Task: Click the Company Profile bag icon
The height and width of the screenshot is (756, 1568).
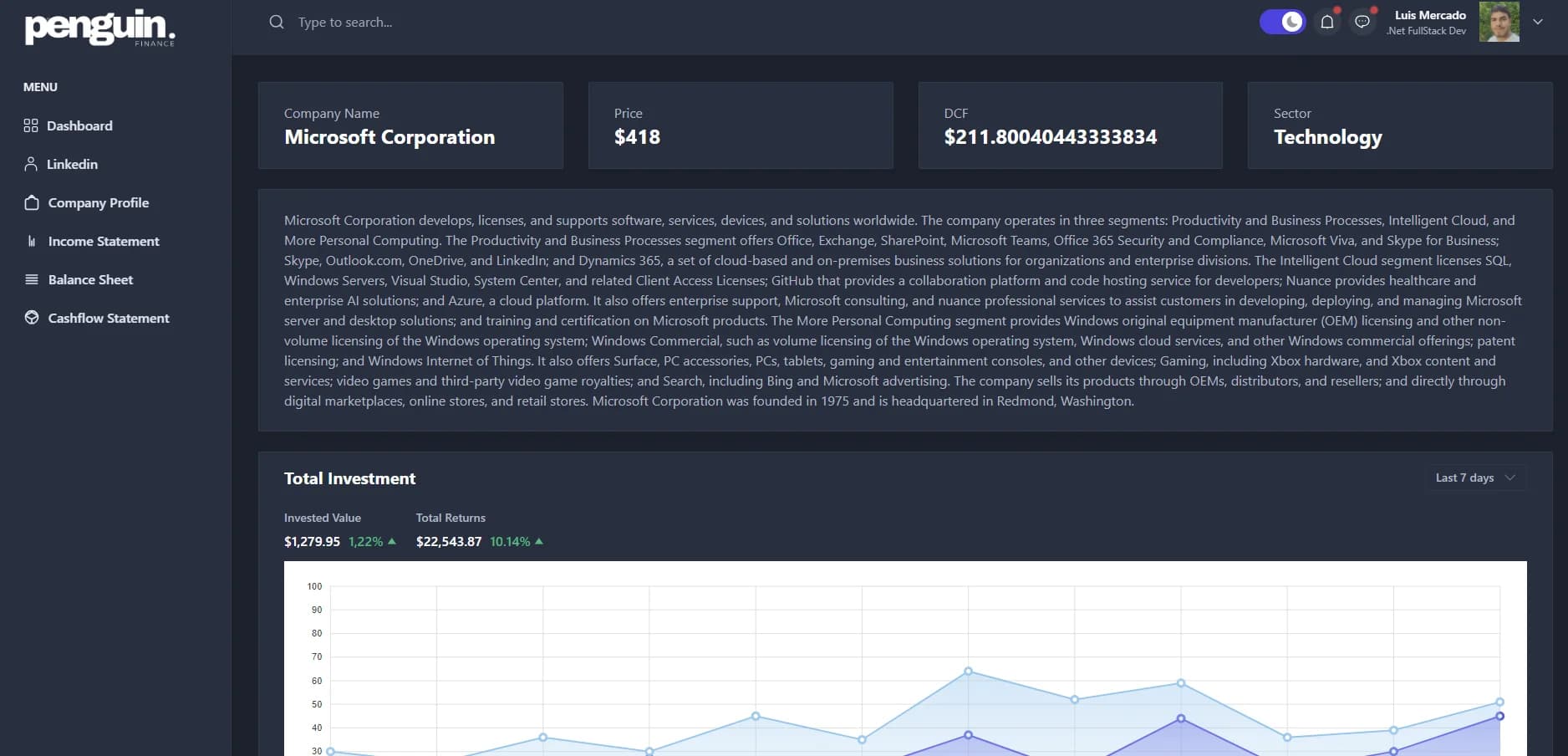Action: [32, 202]
